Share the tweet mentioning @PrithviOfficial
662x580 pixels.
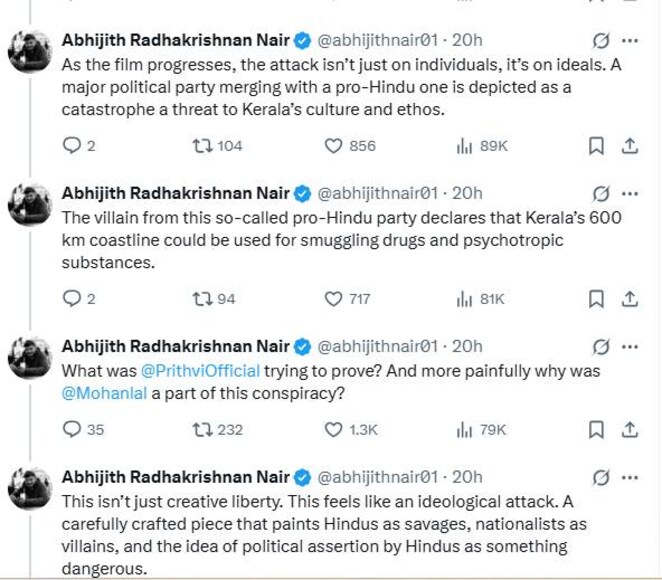(630, 430)
